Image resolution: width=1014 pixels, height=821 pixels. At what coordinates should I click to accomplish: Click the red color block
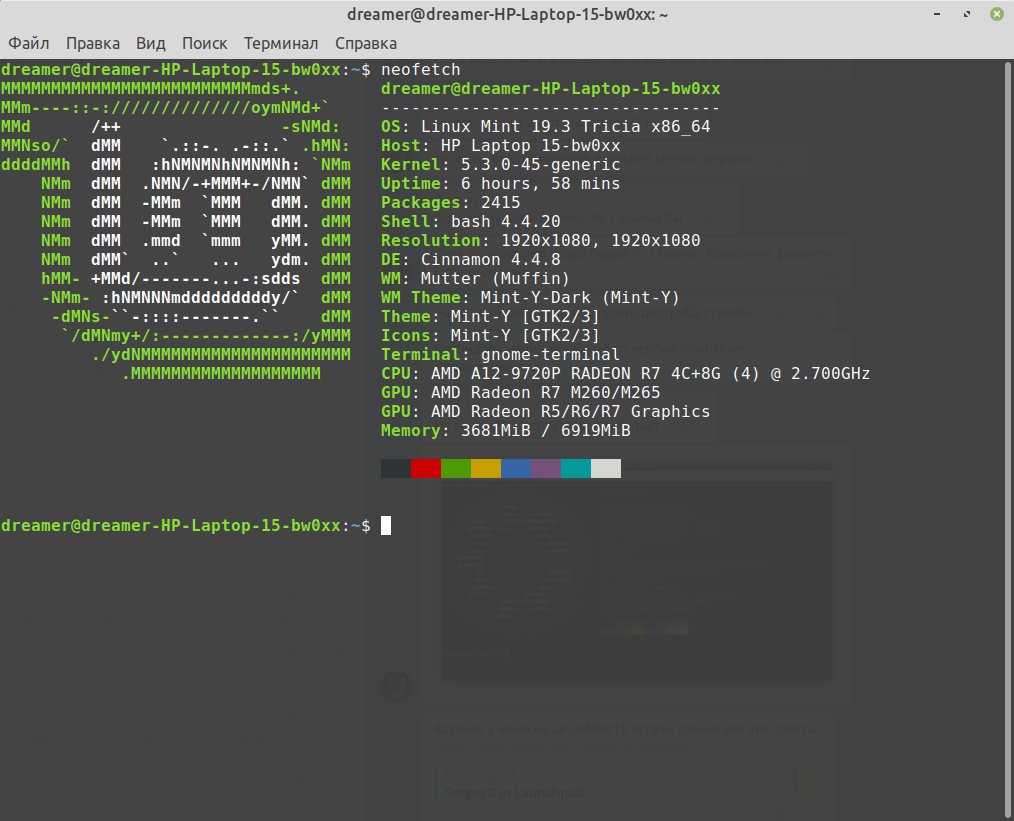pos(426,469)
